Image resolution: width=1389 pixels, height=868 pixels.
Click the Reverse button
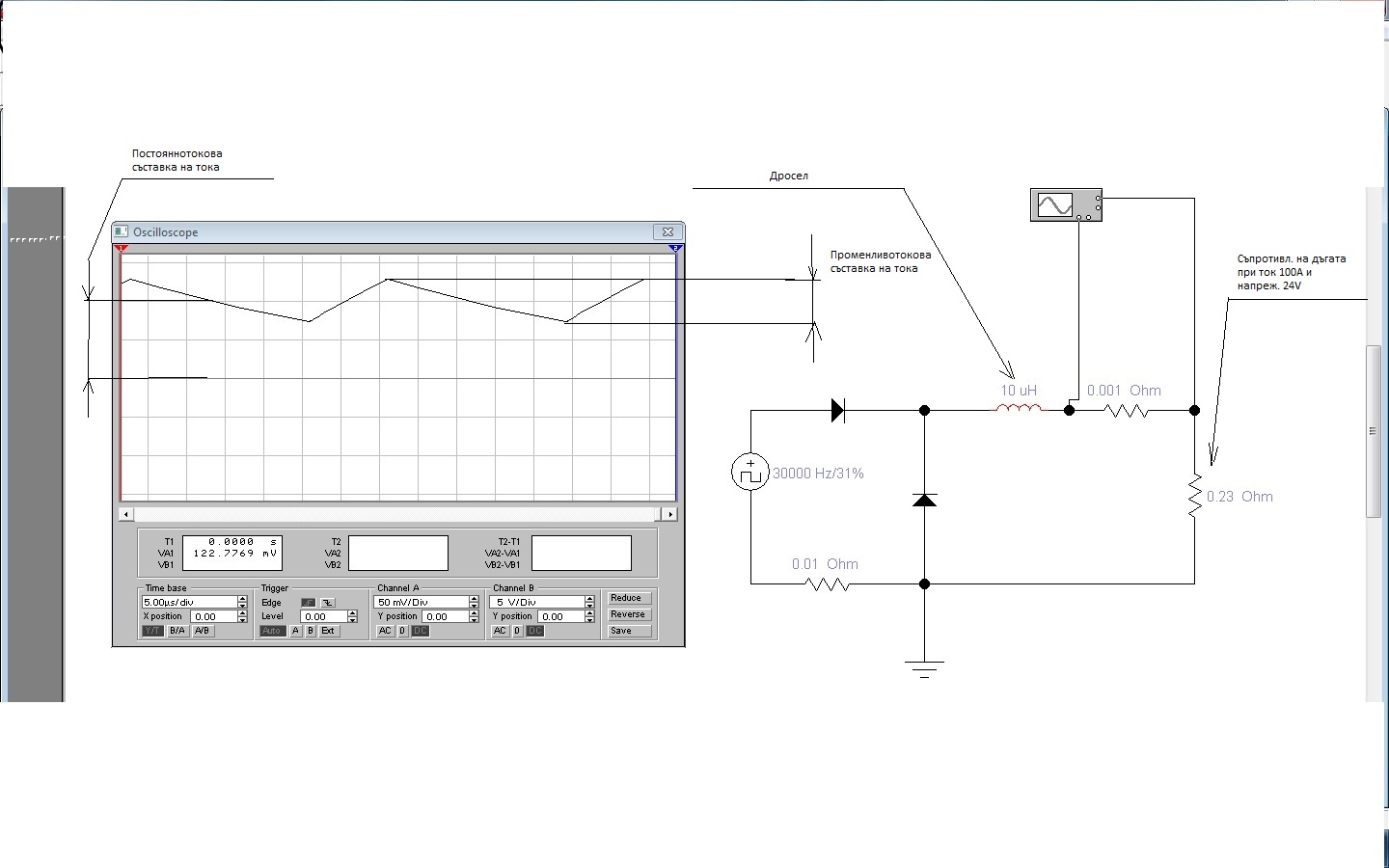[x=628, y=614]
